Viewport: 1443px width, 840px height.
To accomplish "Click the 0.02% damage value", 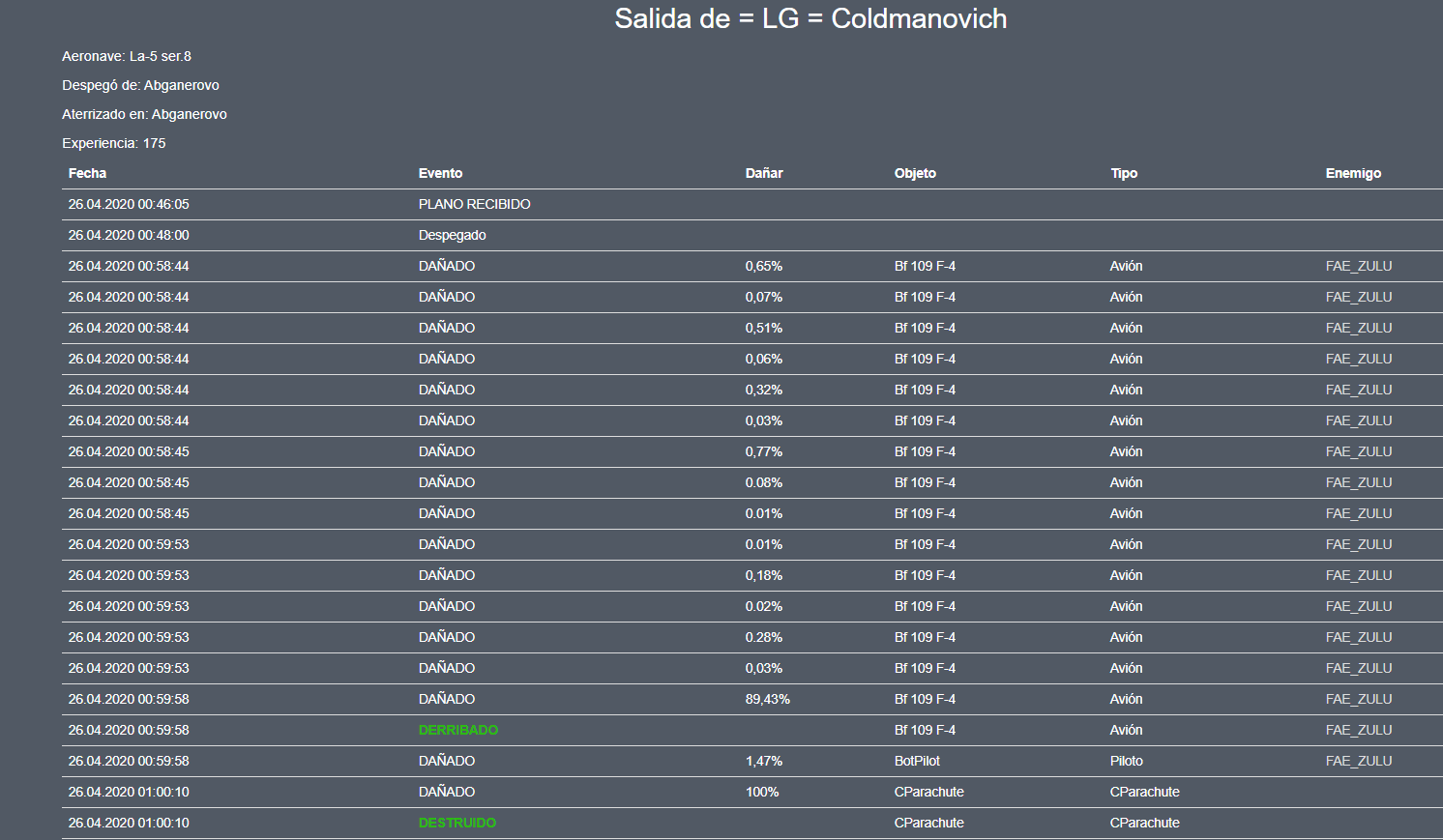I will (764, 606).
